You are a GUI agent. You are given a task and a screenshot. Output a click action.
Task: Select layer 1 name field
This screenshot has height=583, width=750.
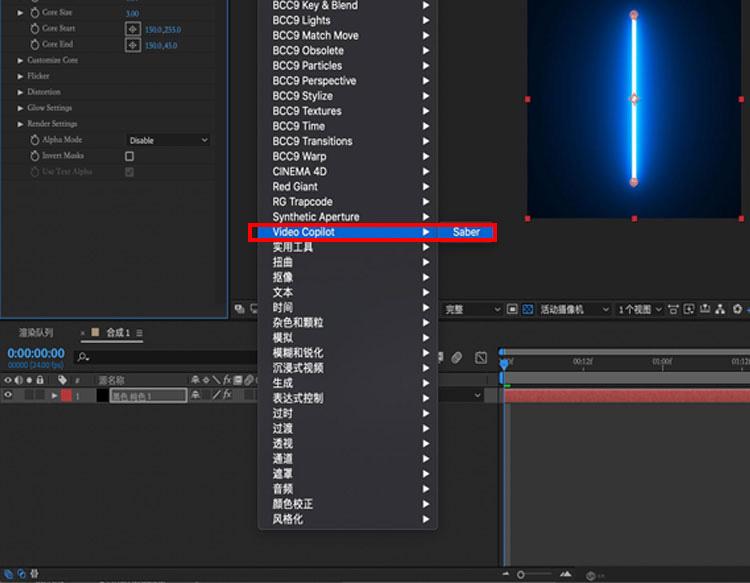pyautogui.click(x=148, y=396)
